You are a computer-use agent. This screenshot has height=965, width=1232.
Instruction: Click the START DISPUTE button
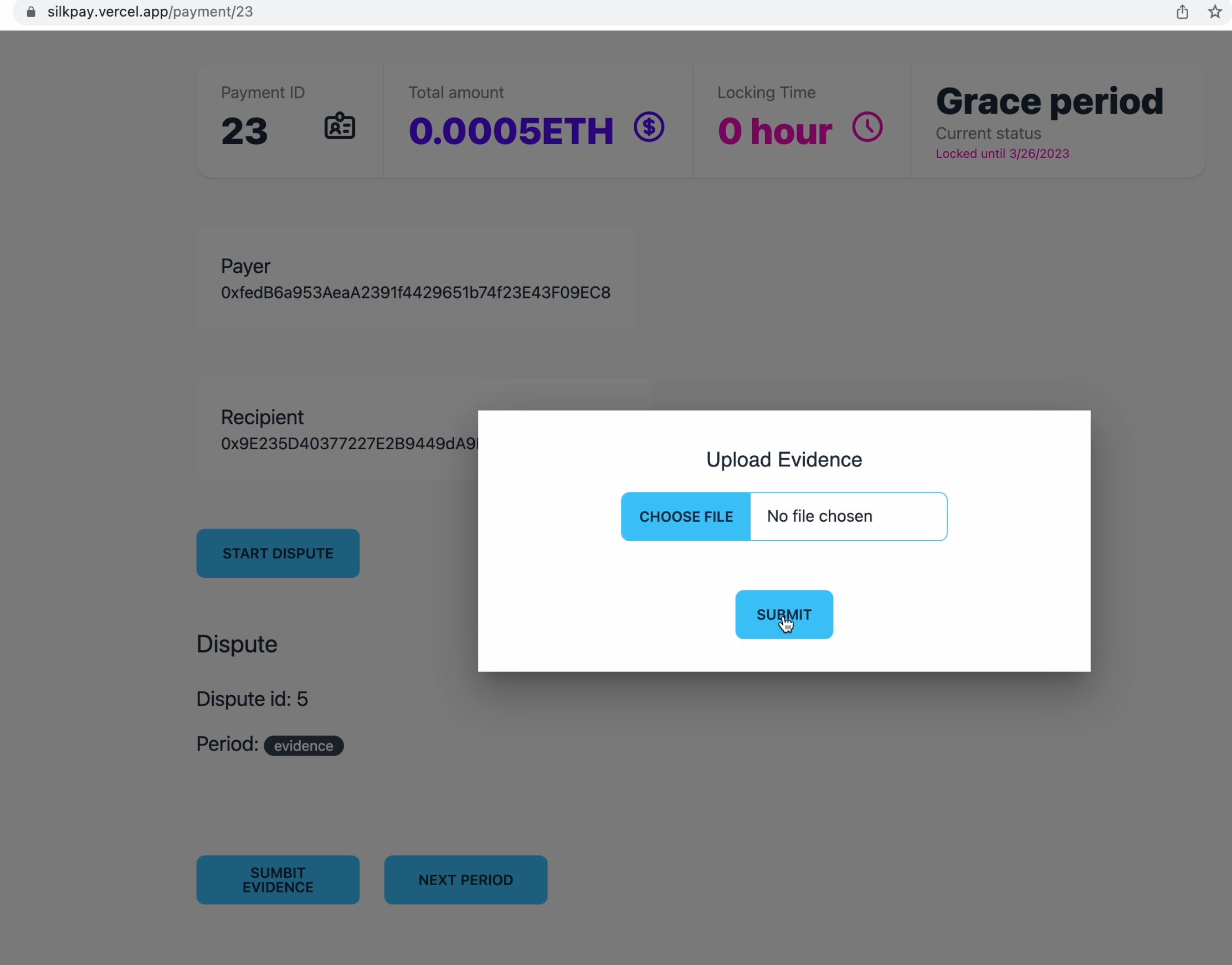[x=278, y=553]
